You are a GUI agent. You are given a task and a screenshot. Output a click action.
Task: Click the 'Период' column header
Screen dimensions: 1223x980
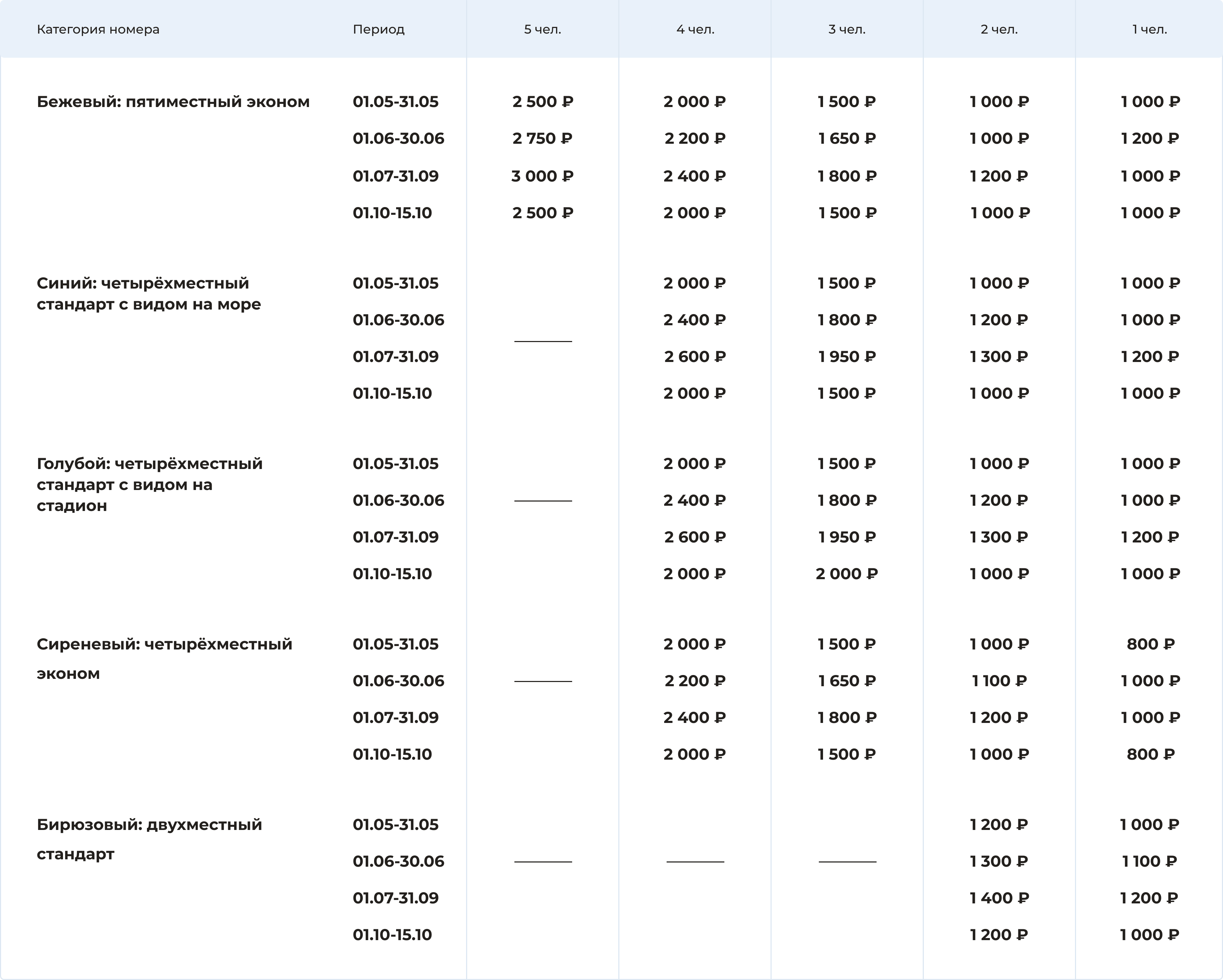tap(378, 29)
